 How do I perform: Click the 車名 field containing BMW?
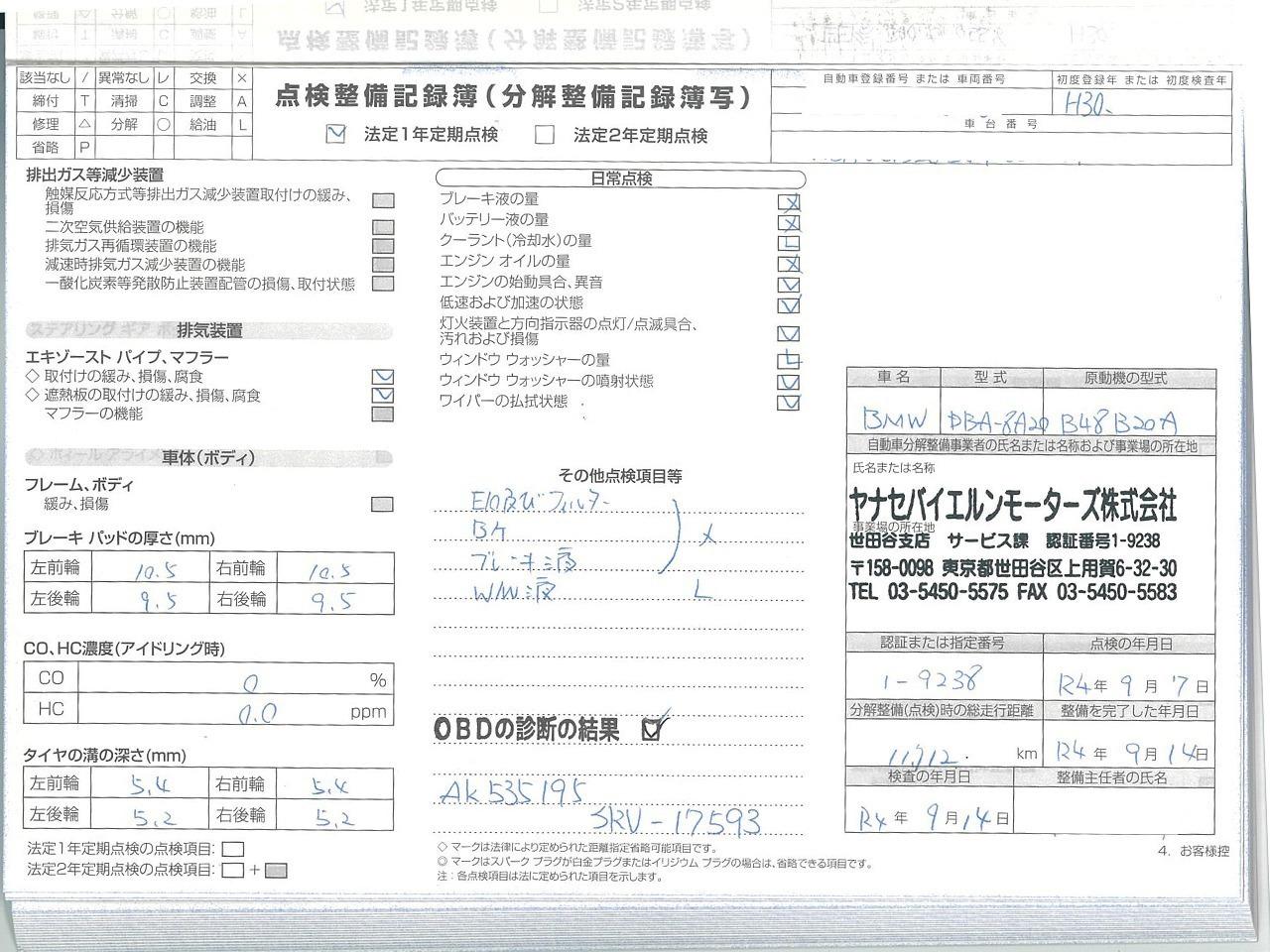[x=893, y=417]
